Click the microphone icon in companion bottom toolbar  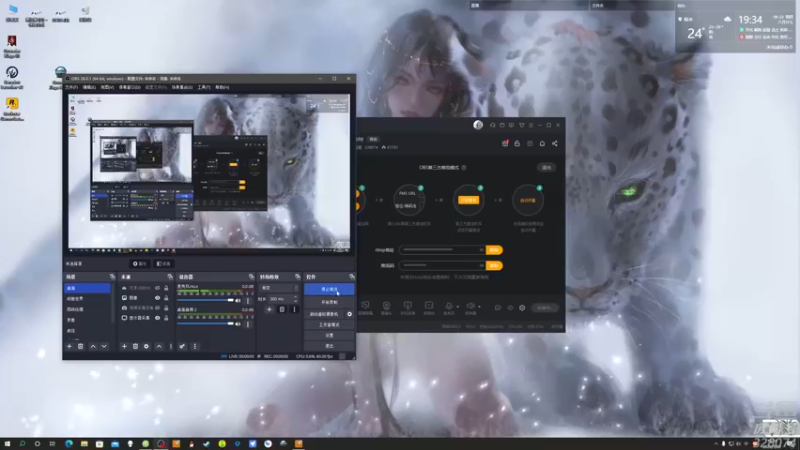click(x=449, y=306)
